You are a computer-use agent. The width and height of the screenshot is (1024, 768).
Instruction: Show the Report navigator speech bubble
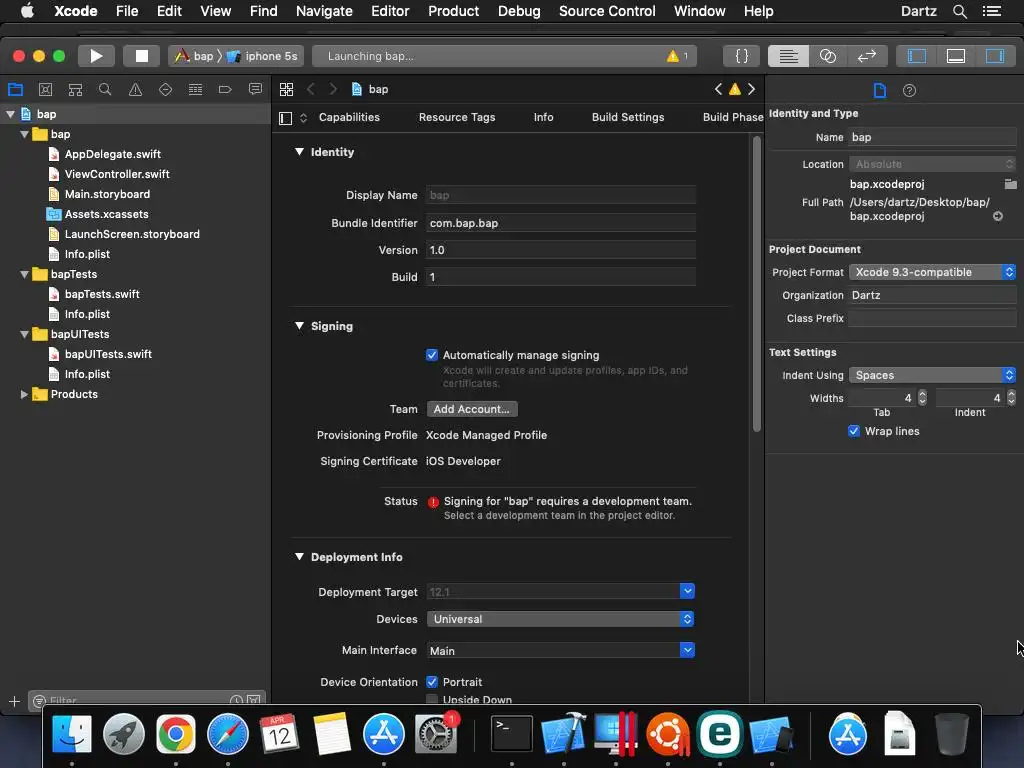pyautogui.click(x=255, y=89)
